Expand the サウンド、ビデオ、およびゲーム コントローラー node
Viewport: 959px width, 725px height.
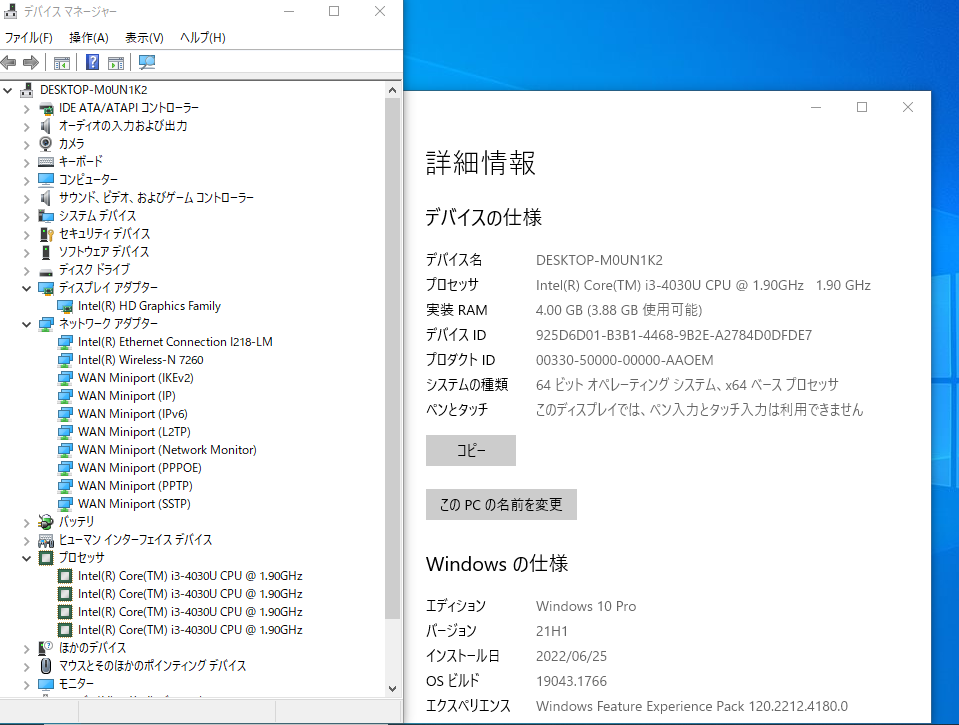(26, 199)
